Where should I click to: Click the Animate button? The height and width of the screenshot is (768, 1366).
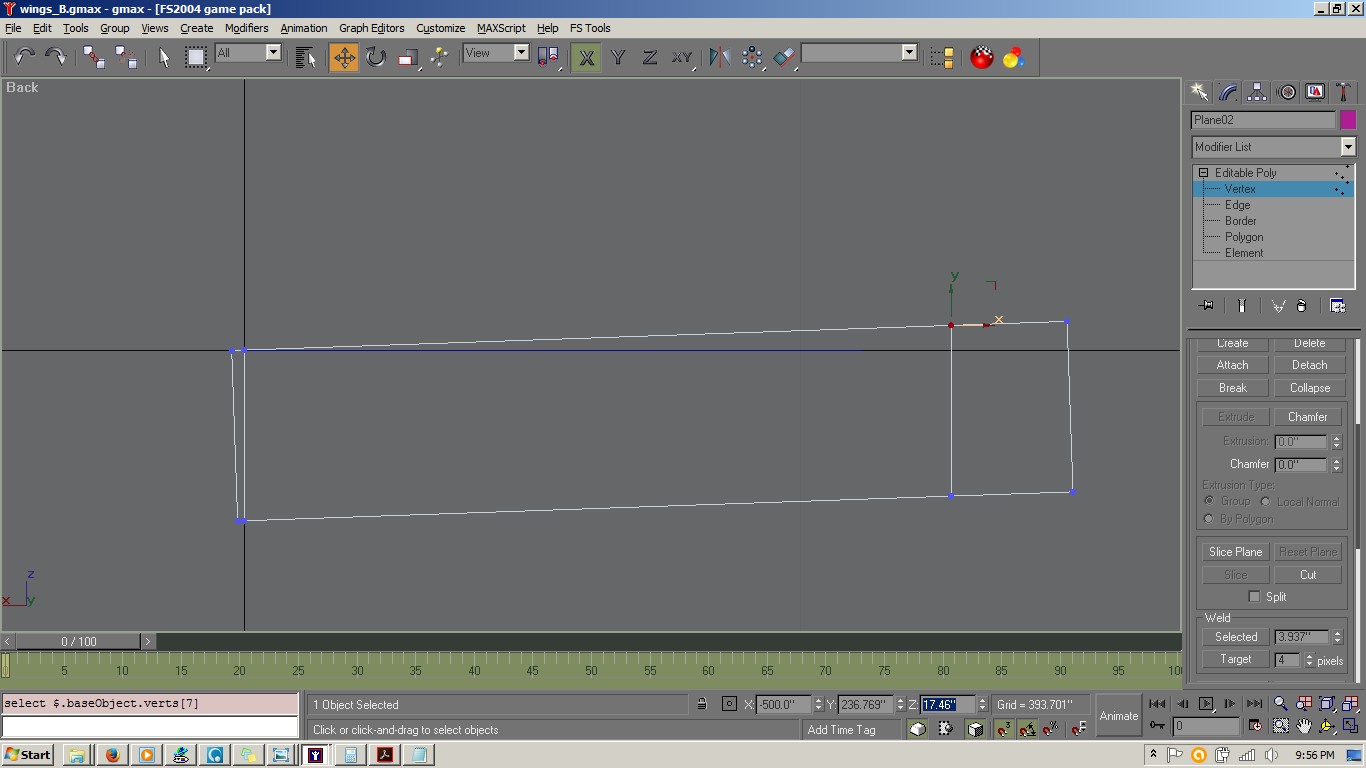(x=1119, y=716)
